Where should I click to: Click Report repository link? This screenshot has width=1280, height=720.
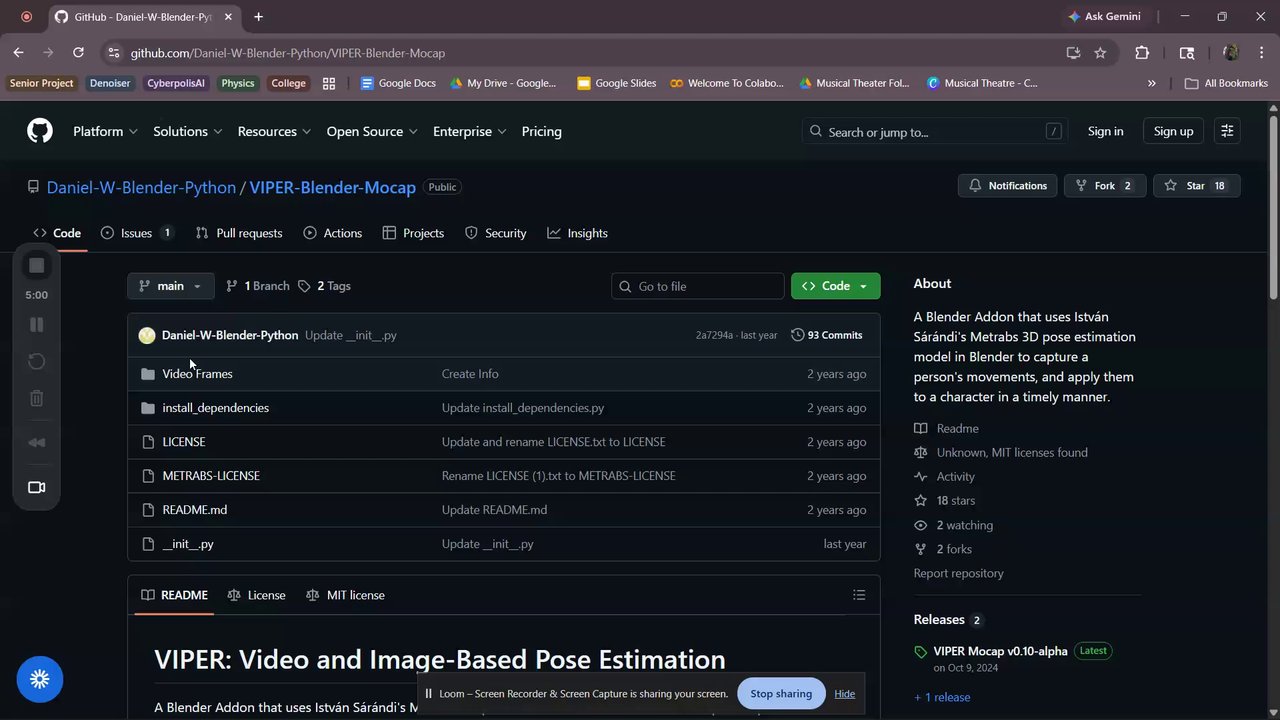click(x=958, y=573)
